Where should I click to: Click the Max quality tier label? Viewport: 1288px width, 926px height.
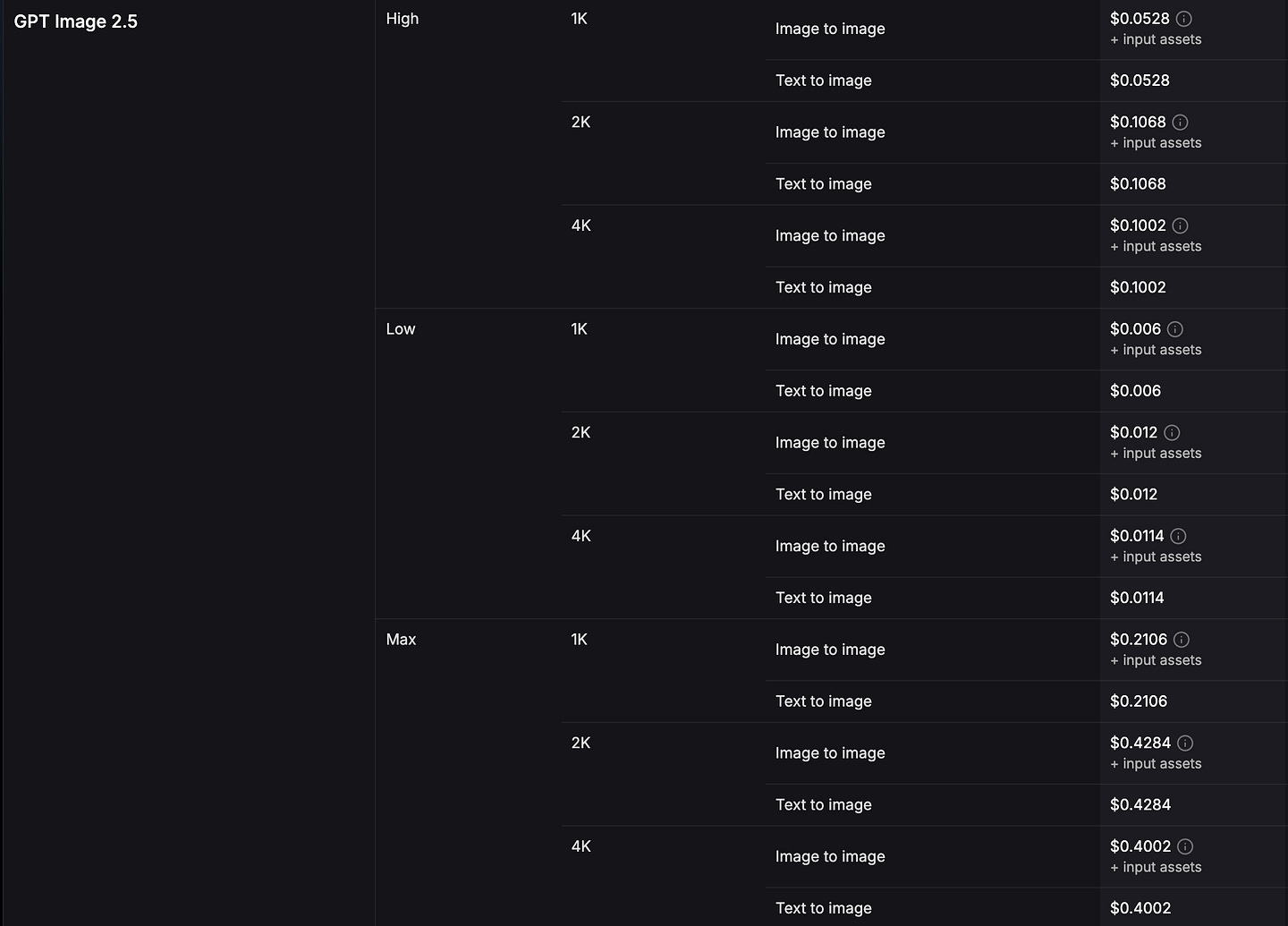[x=402, y=640]
